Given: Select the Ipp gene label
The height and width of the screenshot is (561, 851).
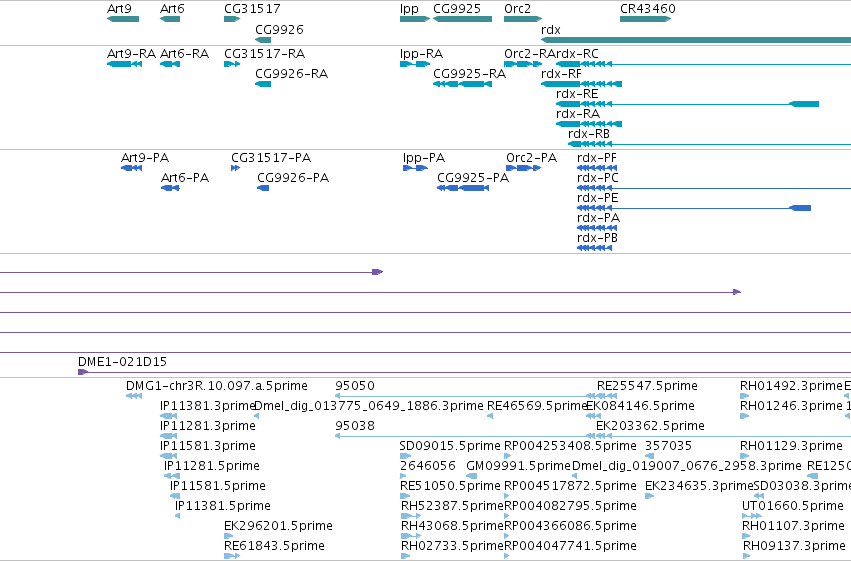Looking at the screenshot, I should (x=409, y=9).
